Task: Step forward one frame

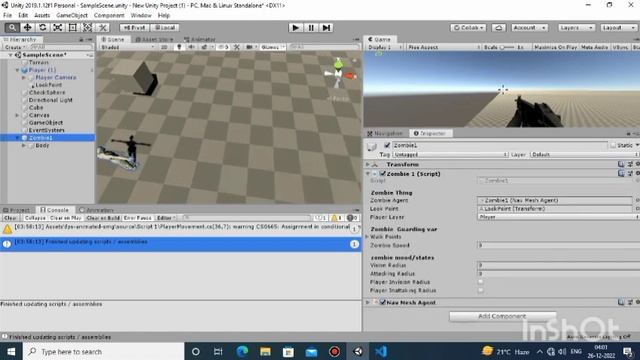Action: point(326,27)
